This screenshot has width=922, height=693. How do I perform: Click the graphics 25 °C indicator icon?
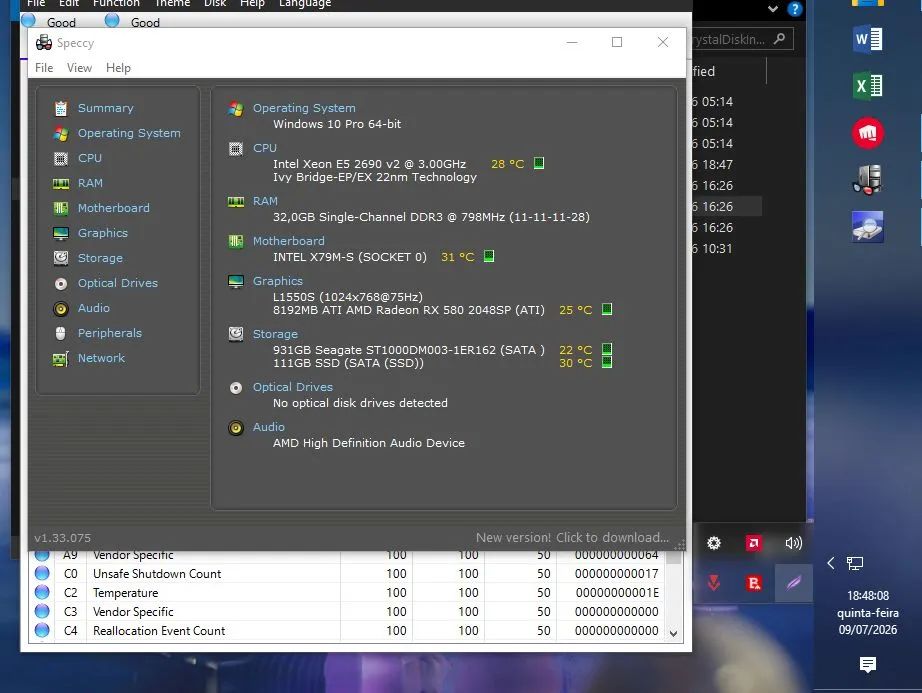tap(607, 309)
